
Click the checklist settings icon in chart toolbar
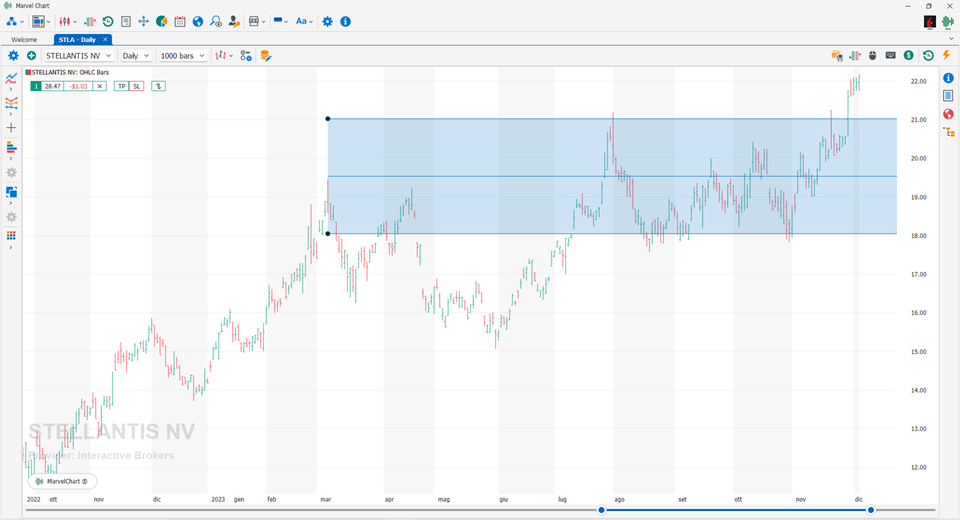246,56
